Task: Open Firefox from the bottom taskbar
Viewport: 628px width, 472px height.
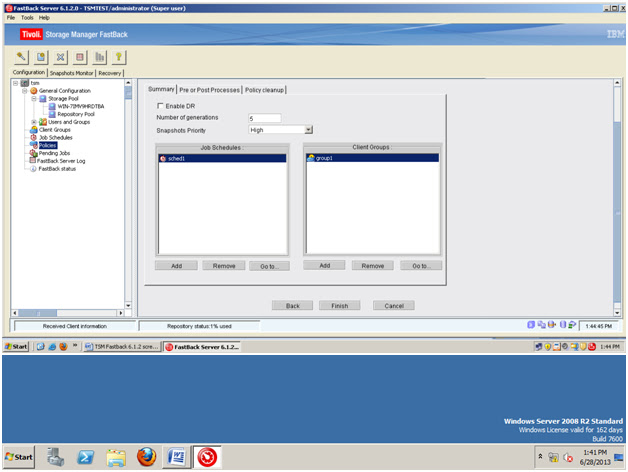Action: pyautogui.click(x=147, y=457)
